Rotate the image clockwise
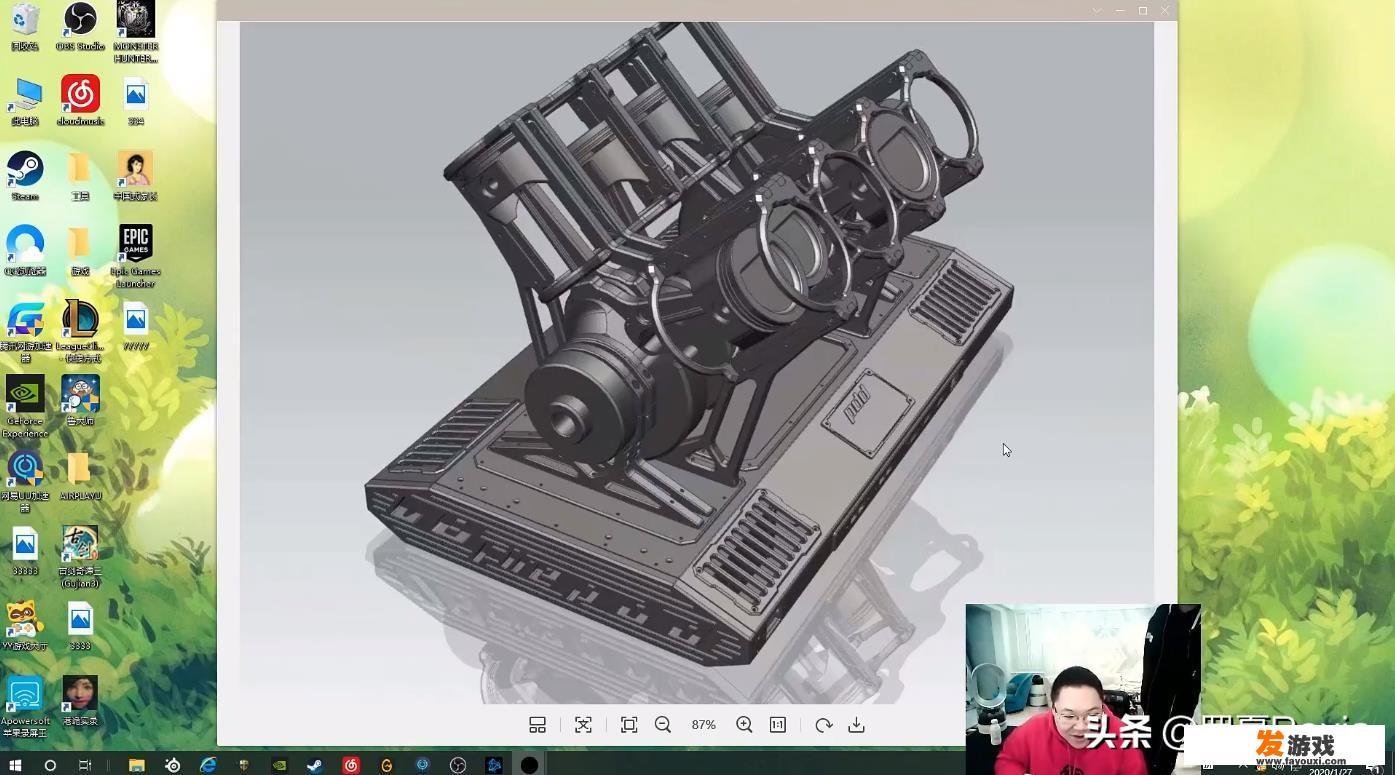This screenshot has width=1395, height=775. click(x=823, y=725)
